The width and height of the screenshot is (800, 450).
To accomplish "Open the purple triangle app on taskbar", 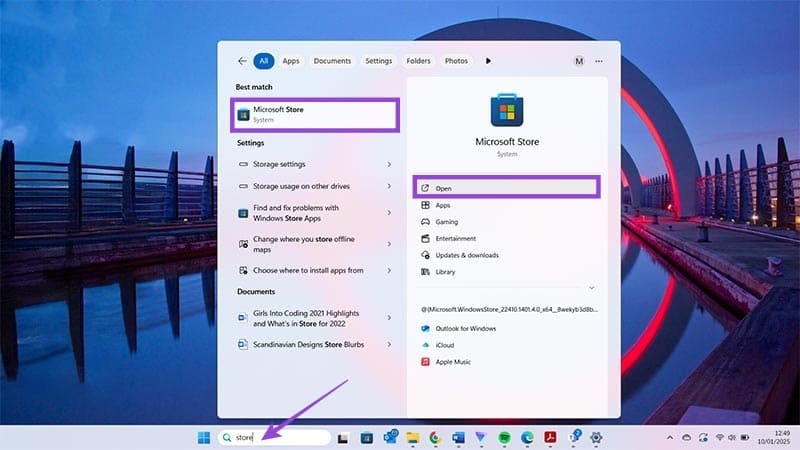I will 481,438.
